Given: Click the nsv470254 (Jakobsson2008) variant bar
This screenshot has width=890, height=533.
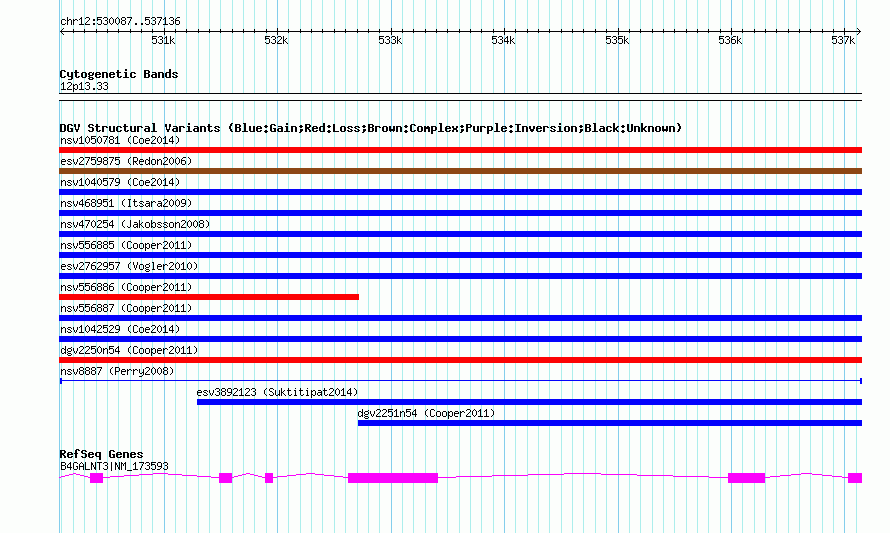Looking at the screenshot, I should [x=460, y=234].
